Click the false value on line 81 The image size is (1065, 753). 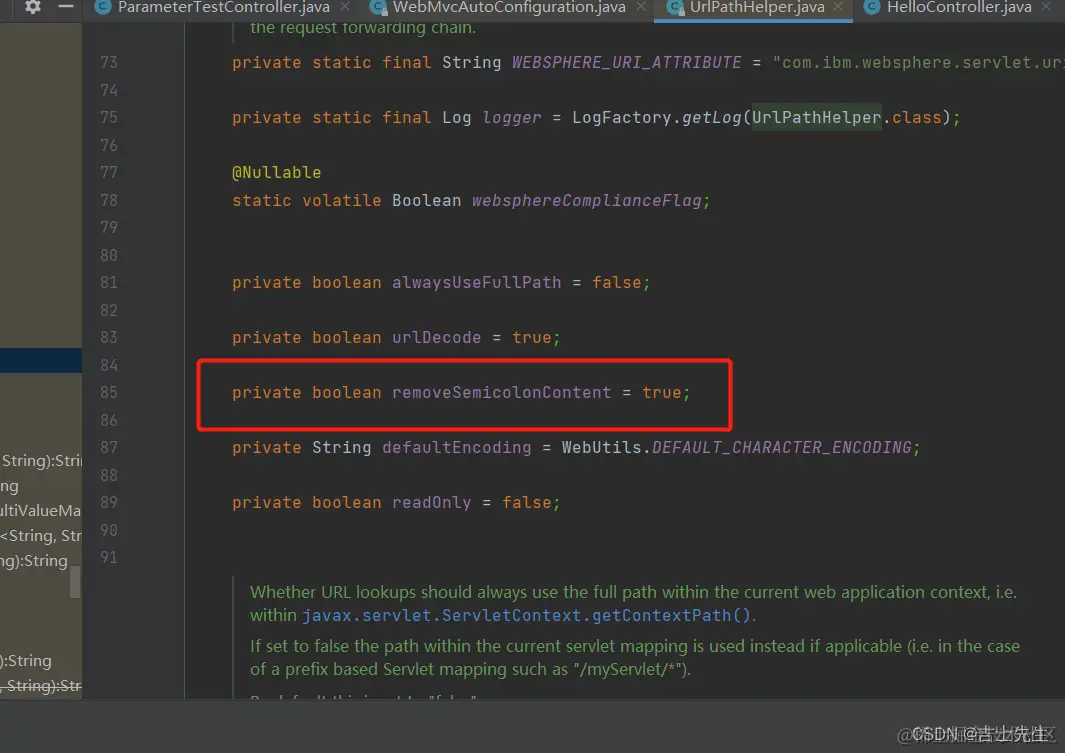click(617, 282)
